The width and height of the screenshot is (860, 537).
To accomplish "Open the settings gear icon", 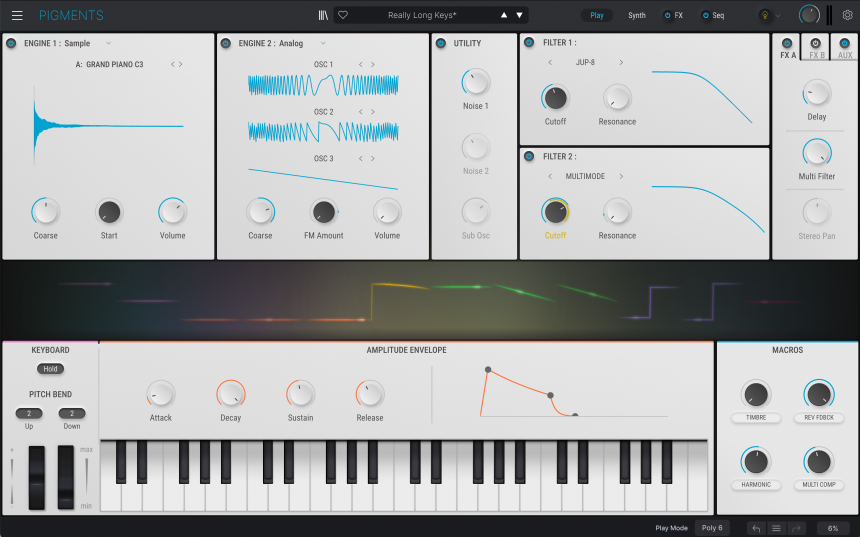I will point(847,15).
